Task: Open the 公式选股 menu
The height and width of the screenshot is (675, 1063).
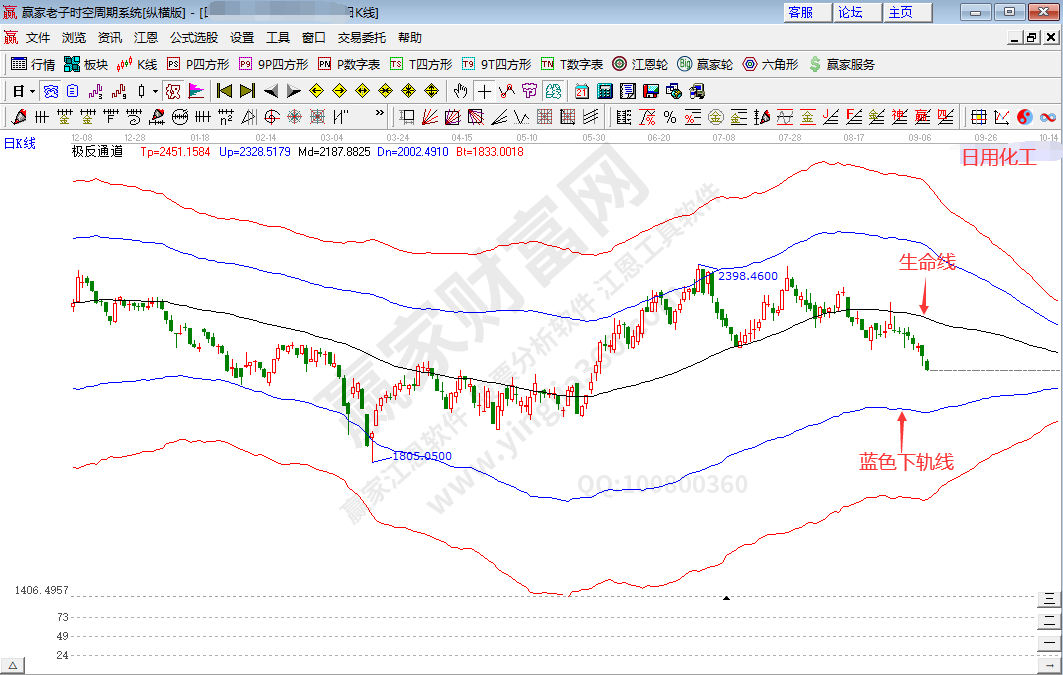Action: (193, 38)
